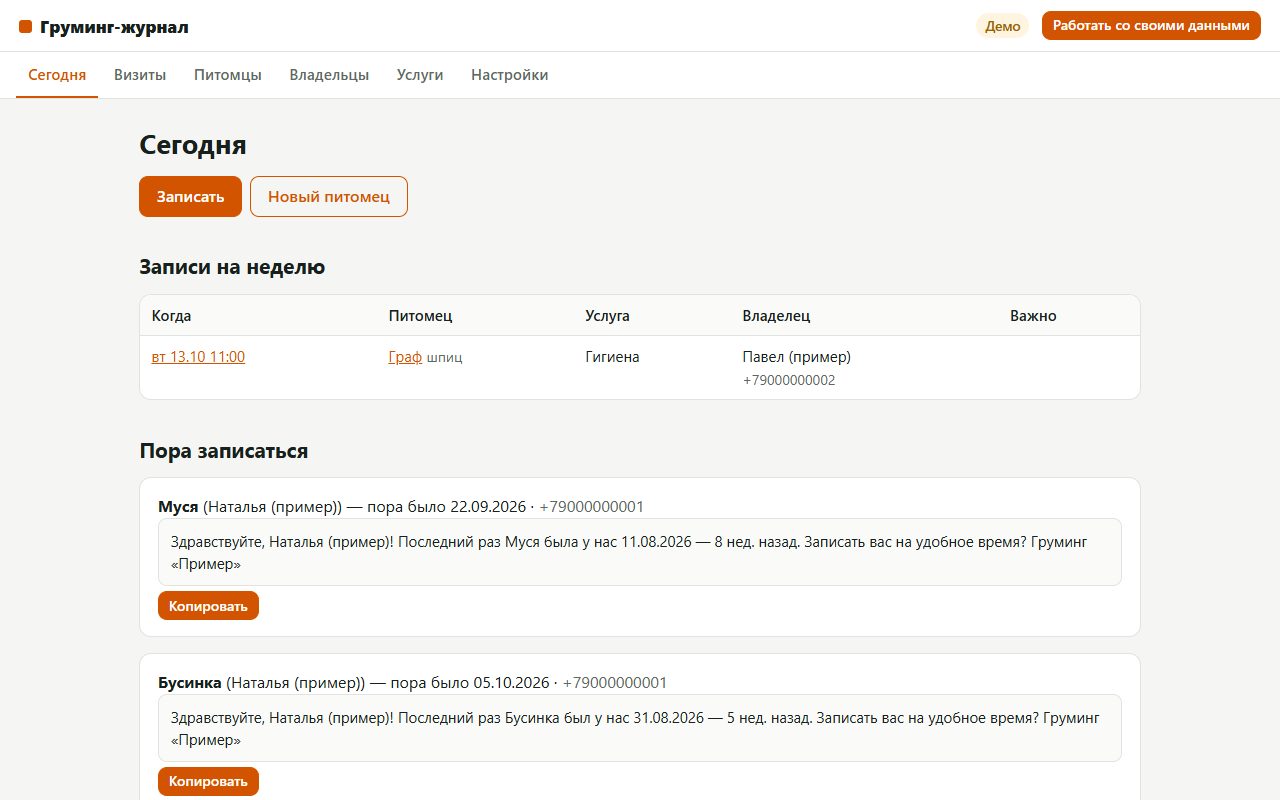Click the Важно column header
The height and width of the screenshot is (800, 1280).
[x=1033, y=316]
